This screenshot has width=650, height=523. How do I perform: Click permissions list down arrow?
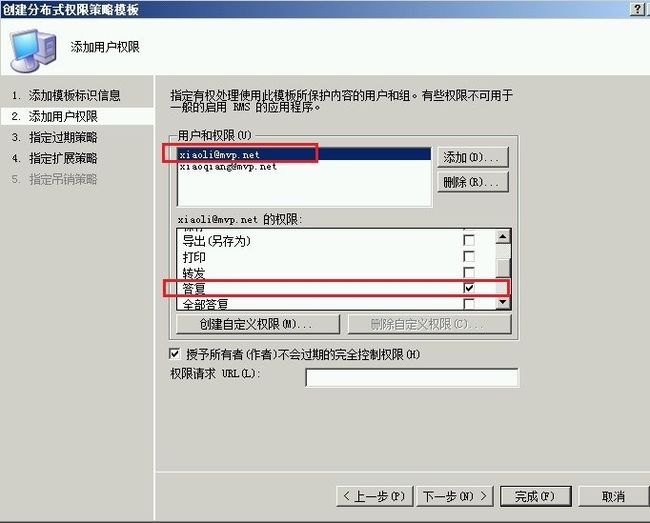coord(503,303)
